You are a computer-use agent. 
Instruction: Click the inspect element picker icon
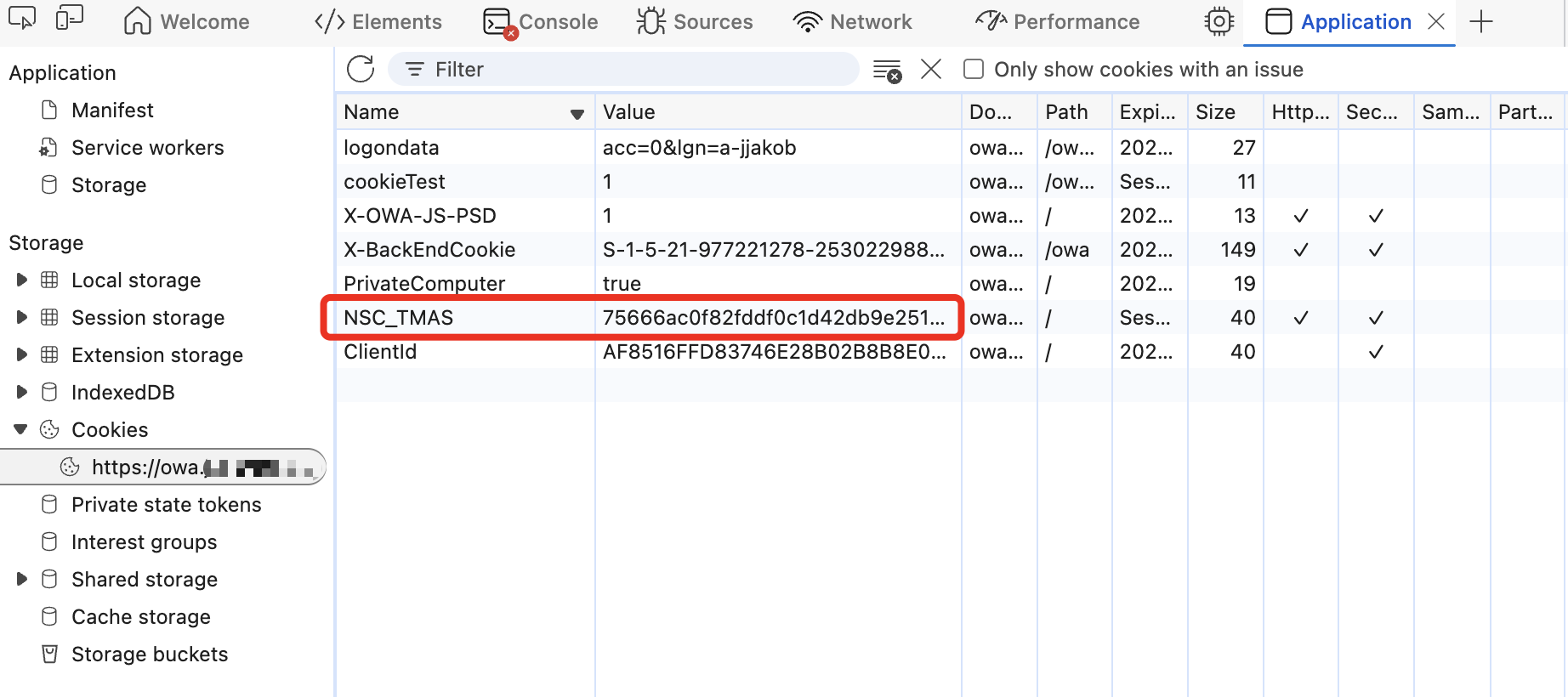coord(22,20)
